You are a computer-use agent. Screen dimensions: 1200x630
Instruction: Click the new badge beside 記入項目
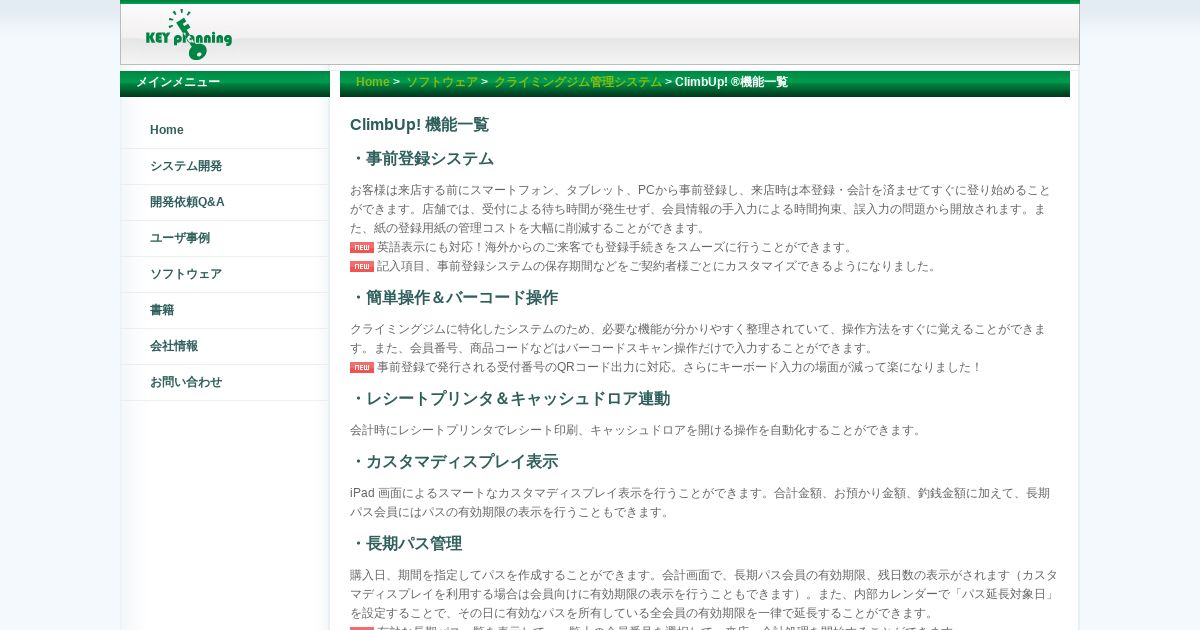[x=362, y=266]
